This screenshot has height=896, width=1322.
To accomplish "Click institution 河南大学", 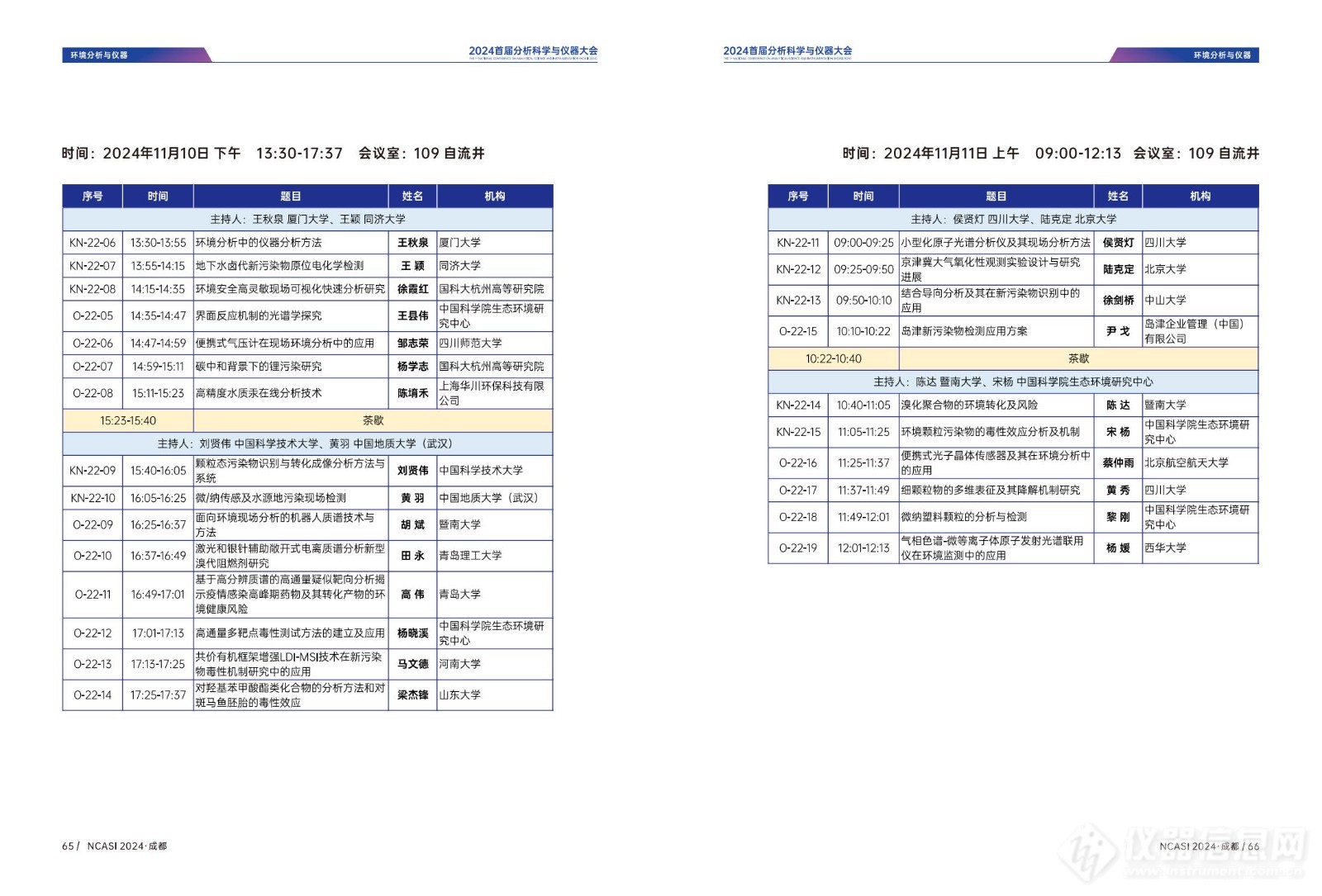I will click(459, 664).
